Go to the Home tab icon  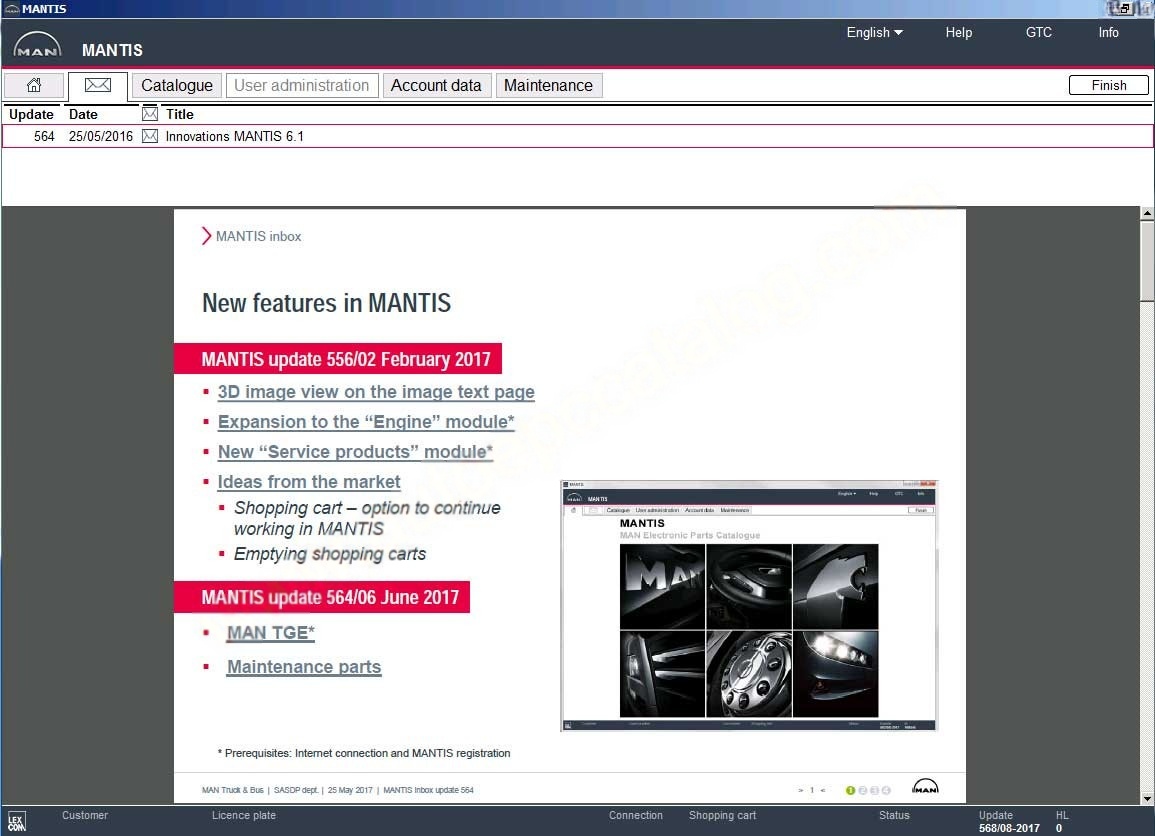click(x=34, y=86)
